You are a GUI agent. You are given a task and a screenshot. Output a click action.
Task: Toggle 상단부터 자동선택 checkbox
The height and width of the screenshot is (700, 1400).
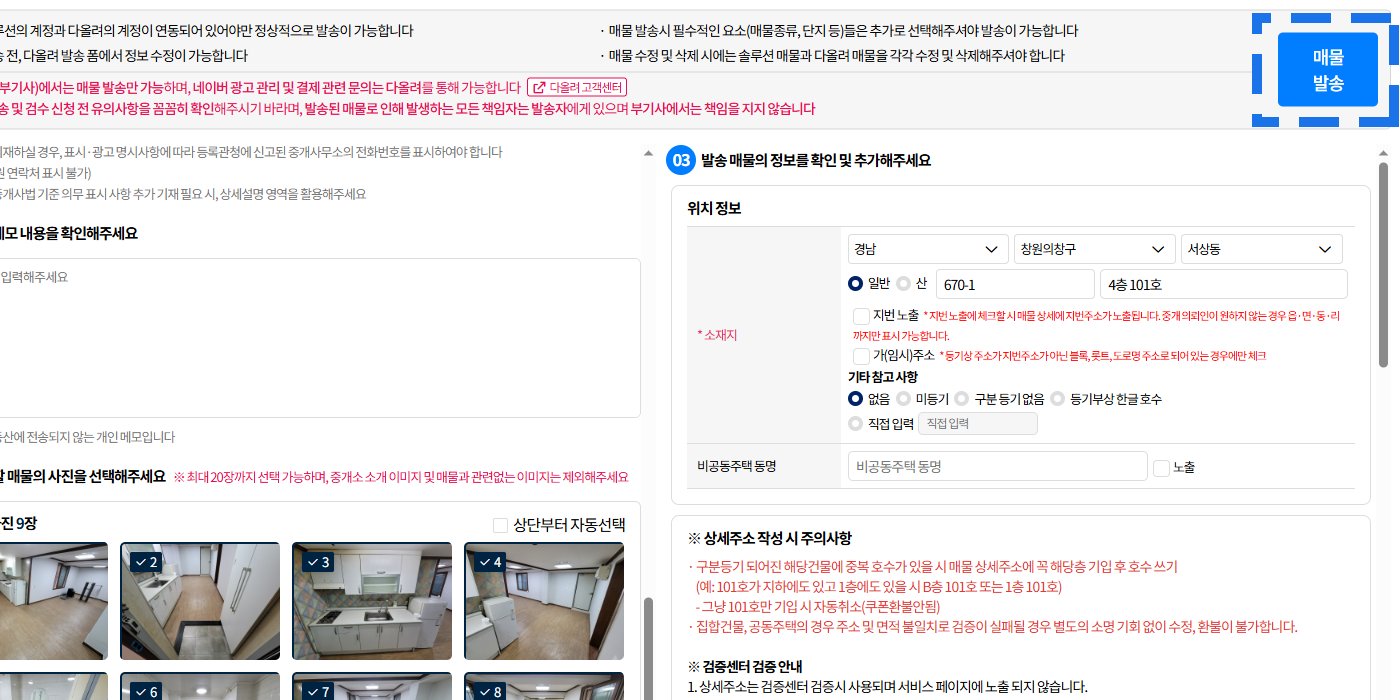click(501, 525)
